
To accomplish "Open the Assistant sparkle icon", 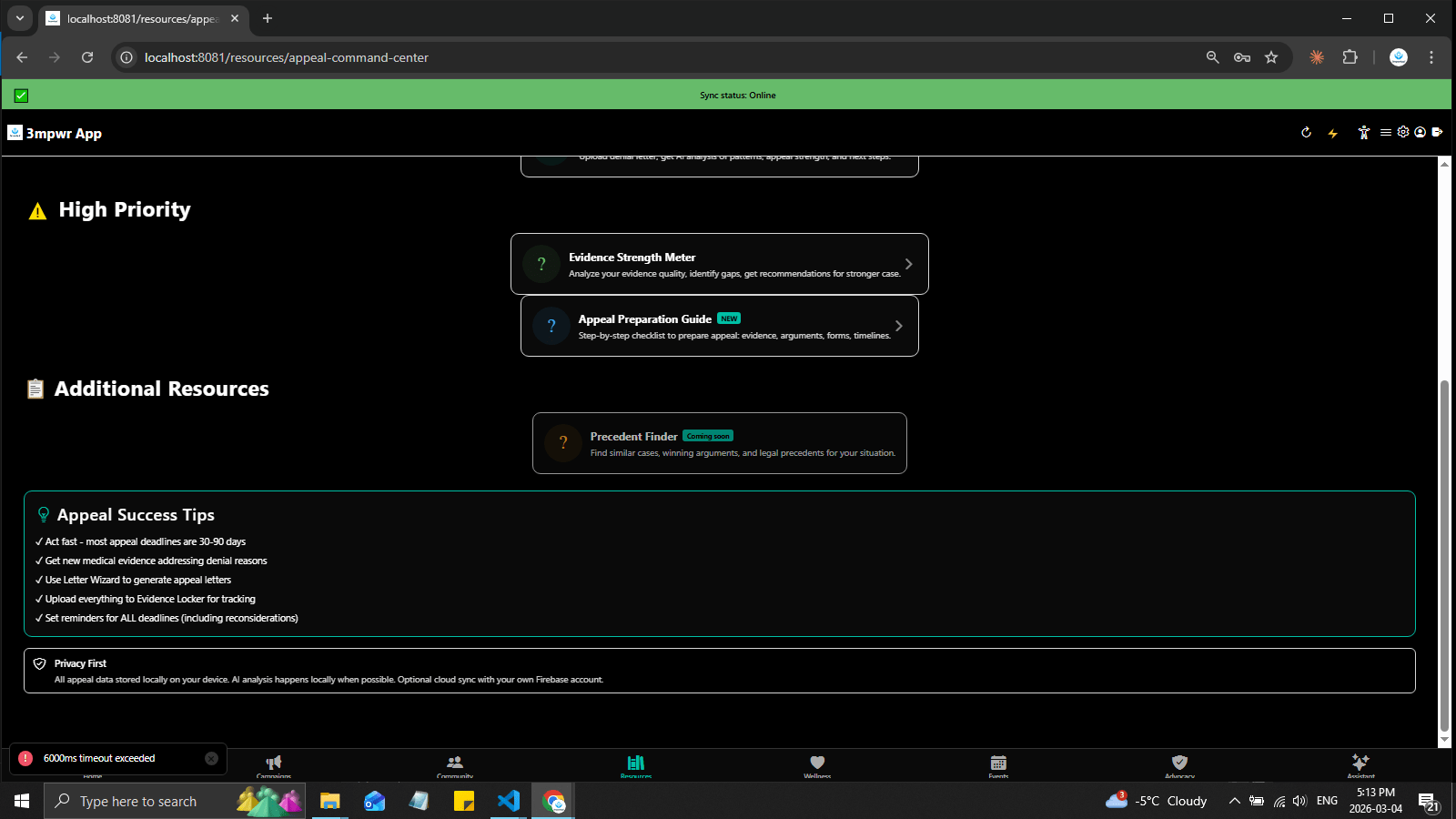I will (1360, 763).
